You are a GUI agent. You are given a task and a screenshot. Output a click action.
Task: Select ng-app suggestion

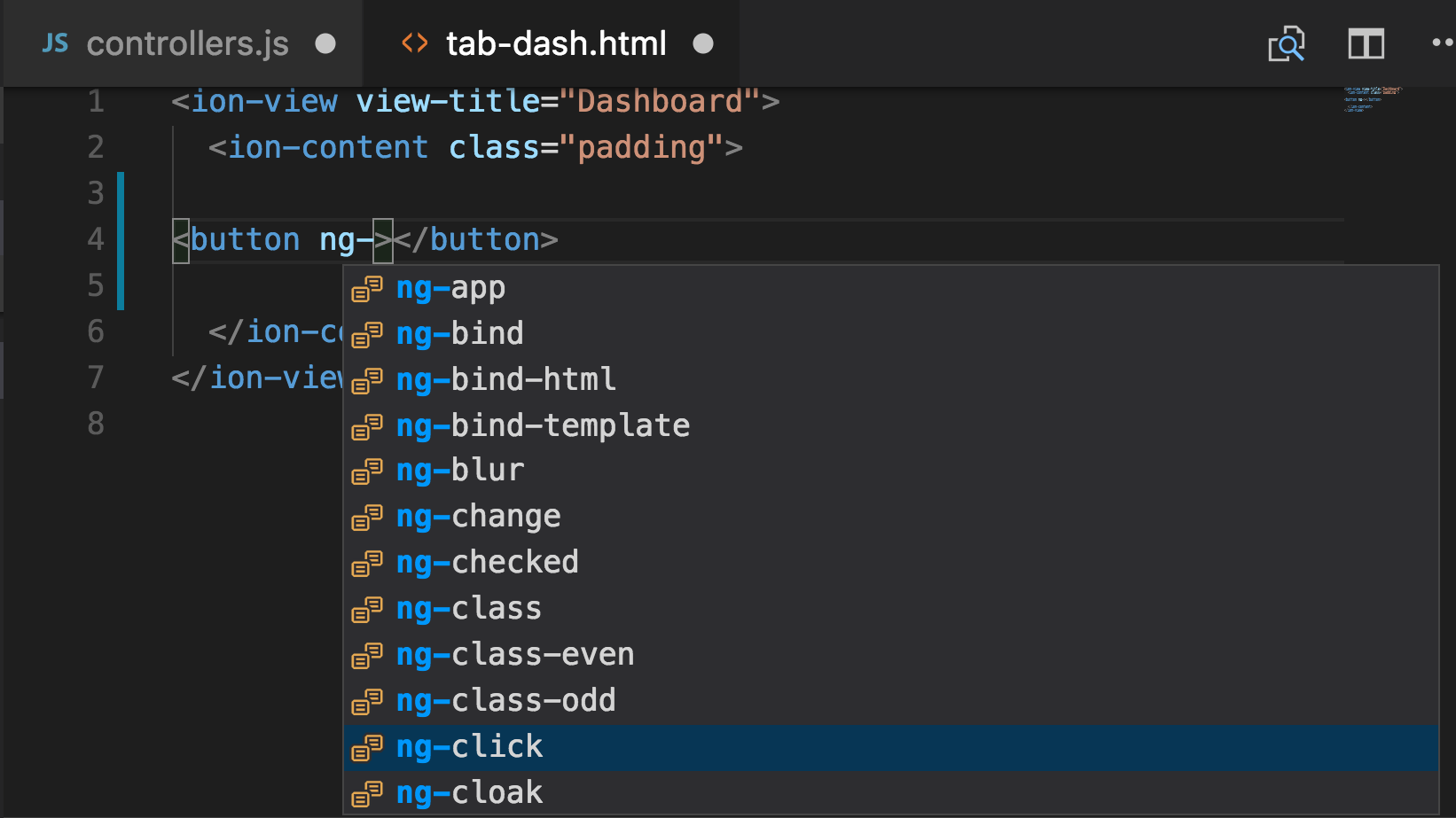[890, 288]
